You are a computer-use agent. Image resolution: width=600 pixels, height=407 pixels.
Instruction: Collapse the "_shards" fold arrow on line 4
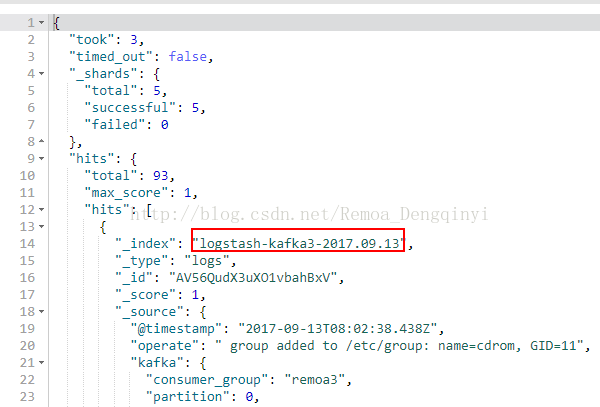(41, 73)
